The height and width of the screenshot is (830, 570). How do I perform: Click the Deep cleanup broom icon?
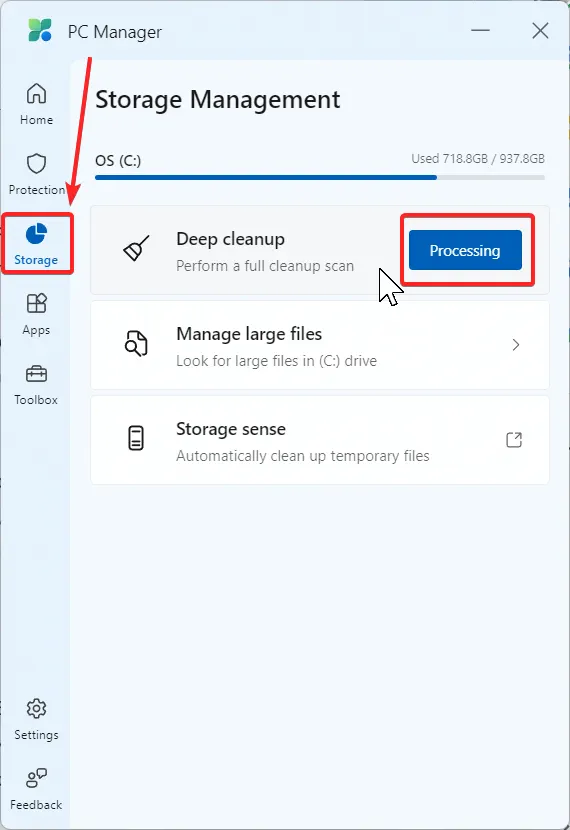click(x=136, y=248)
